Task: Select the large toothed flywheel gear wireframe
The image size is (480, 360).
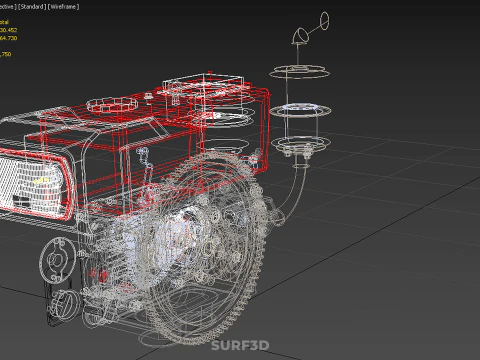Action: click(x=206, y=248)
